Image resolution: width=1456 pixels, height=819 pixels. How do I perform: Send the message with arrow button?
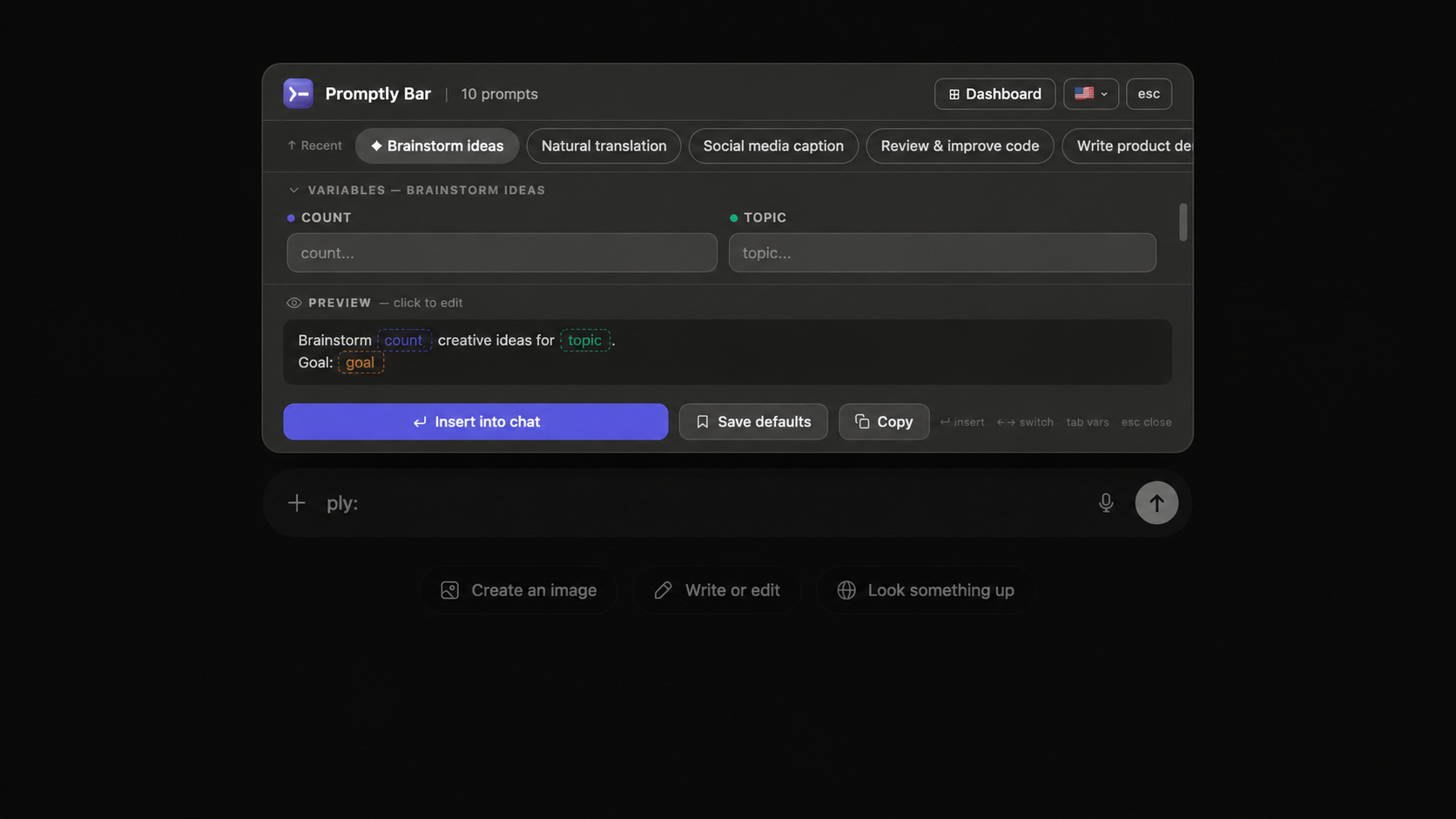1156,503
